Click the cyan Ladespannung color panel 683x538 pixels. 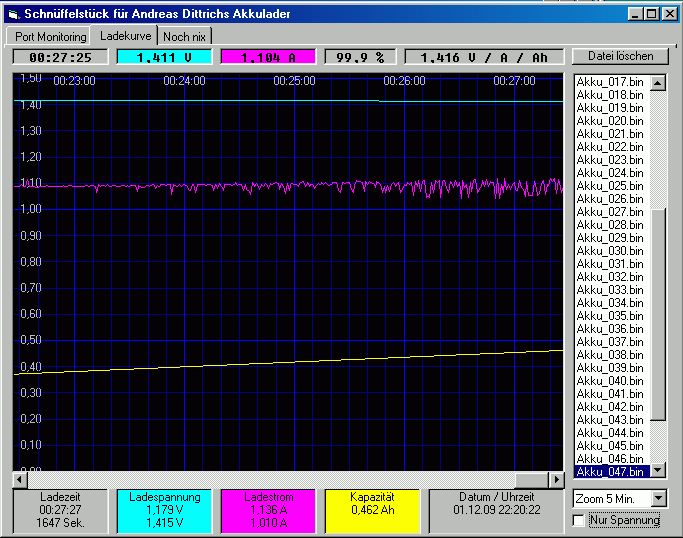coord(165,509)
